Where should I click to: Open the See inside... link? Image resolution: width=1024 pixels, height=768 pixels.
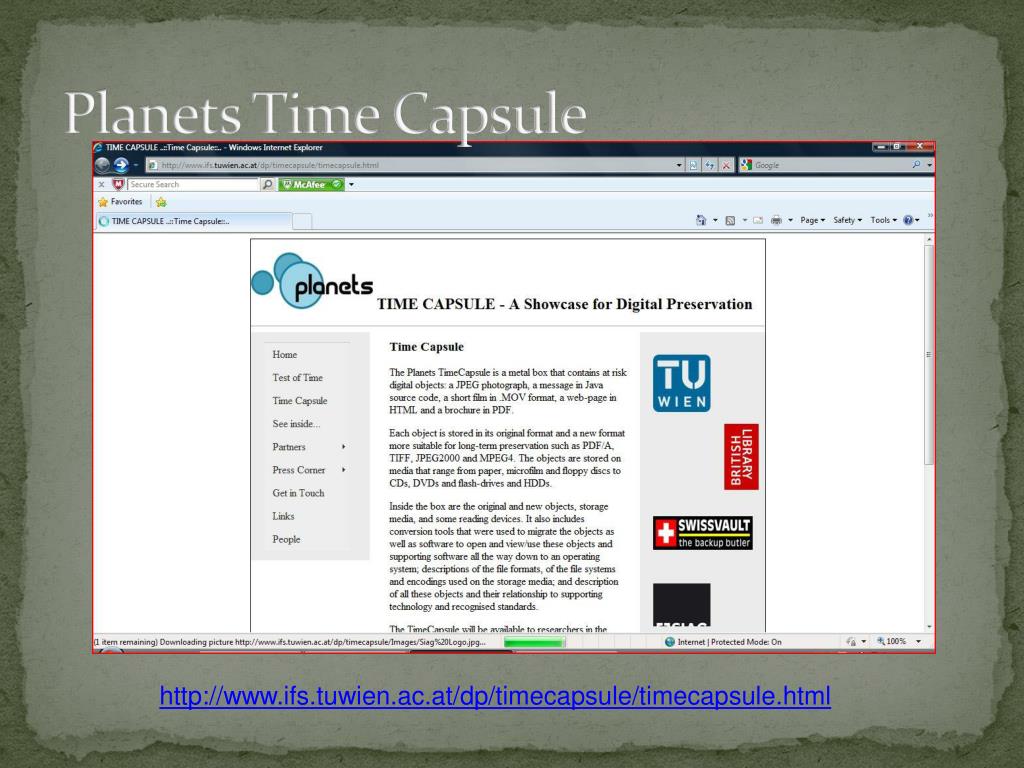[x=296, y=424]
